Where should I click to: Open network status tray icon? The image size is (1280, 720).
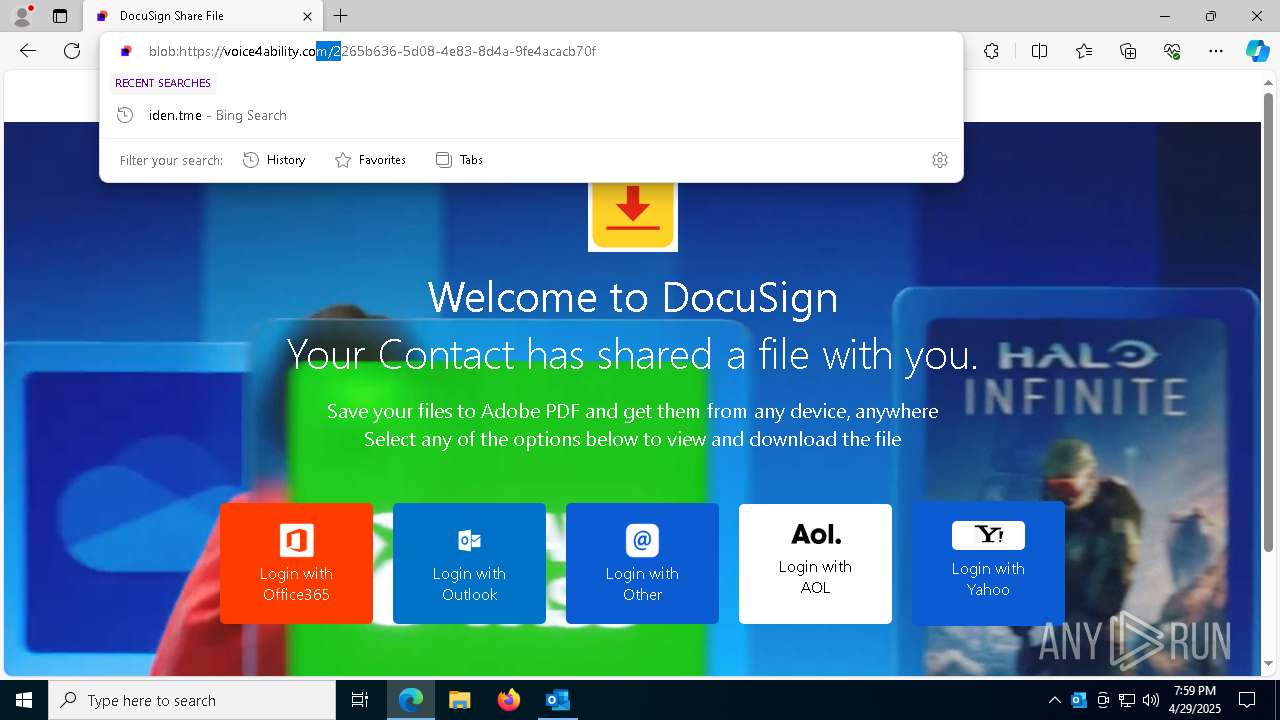[1127, 700]
